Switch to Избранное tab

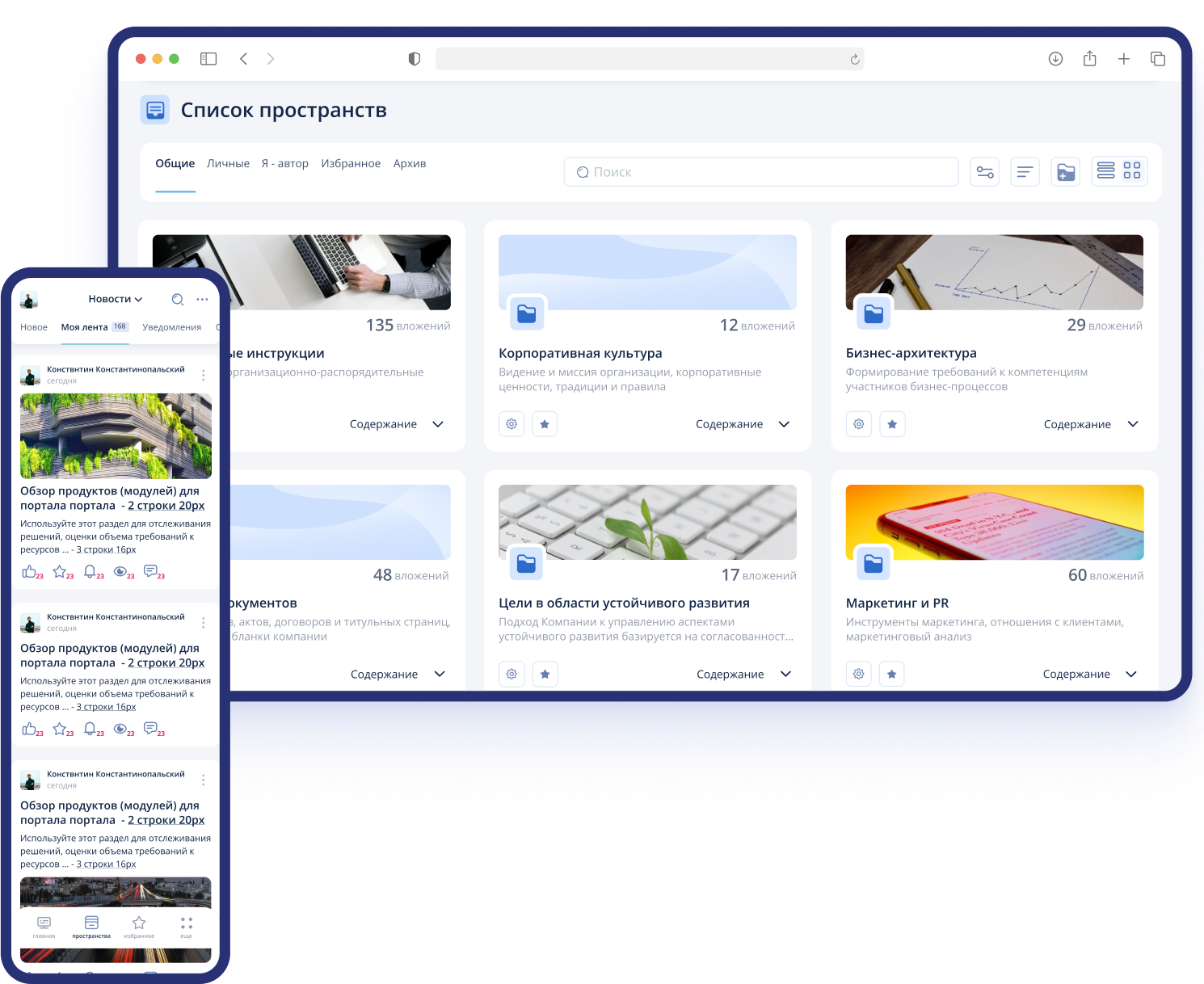[351, 163]
